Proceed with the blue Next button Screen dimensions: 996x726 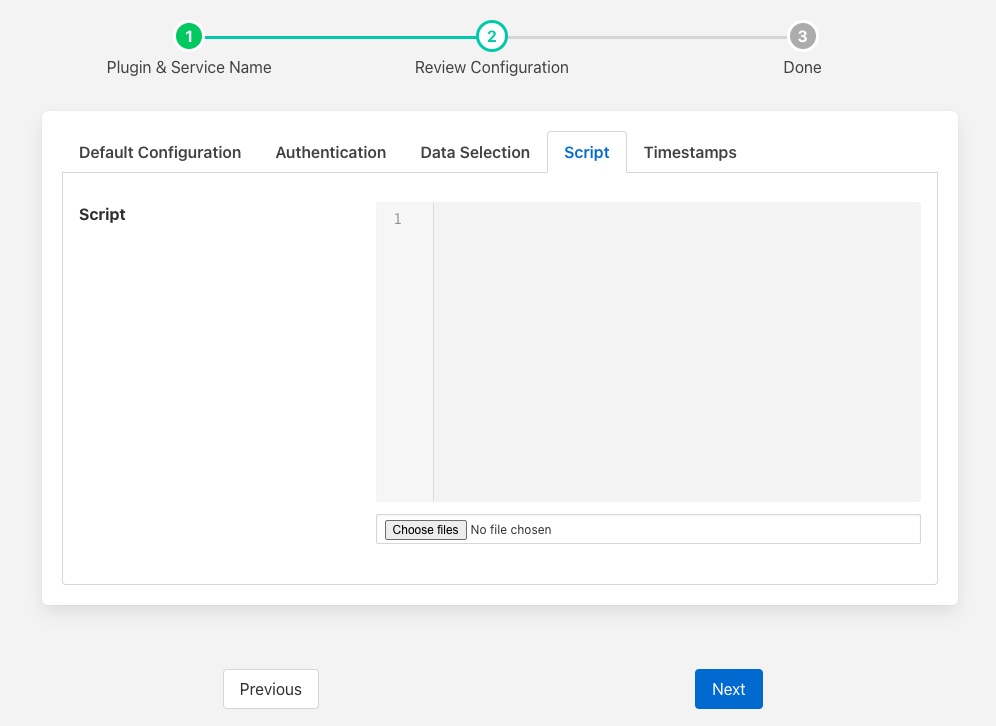tap(728, 689)
